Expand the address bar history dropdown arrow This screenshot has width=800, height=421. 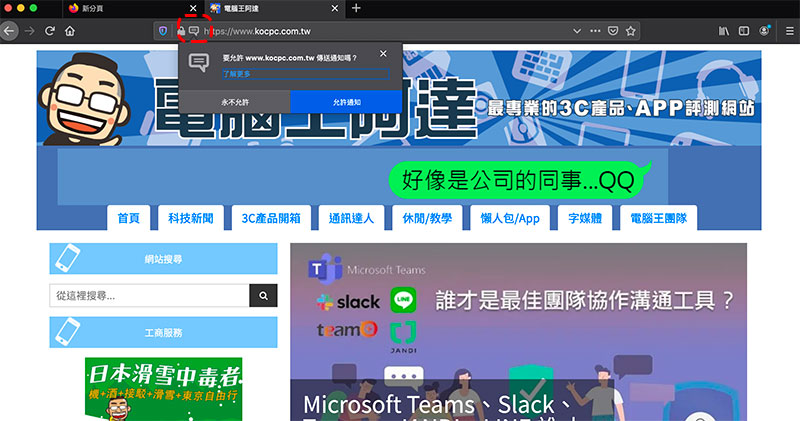pyautogui.click(x=576, y=31)
